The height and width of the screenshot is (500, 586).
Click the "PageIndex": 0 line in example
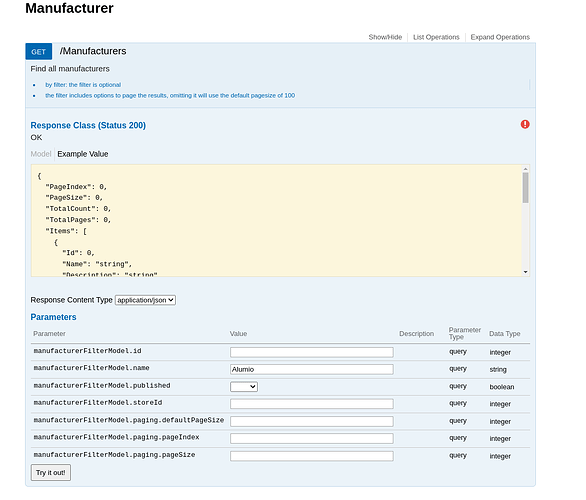click(x=76, y=186)
